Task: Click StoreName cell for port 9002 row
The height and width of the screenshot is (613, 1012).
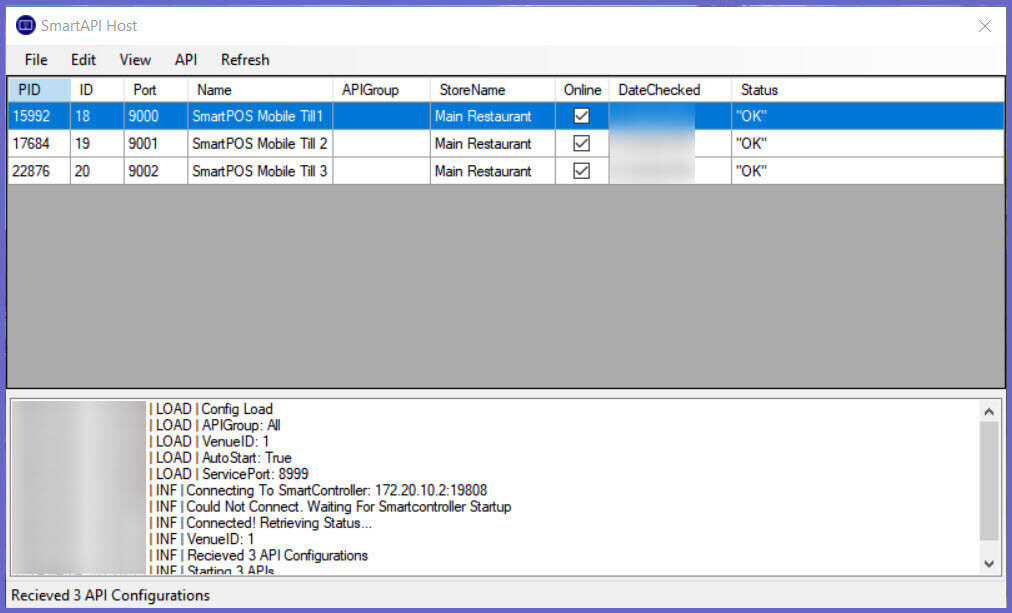Action: [492, 171]
